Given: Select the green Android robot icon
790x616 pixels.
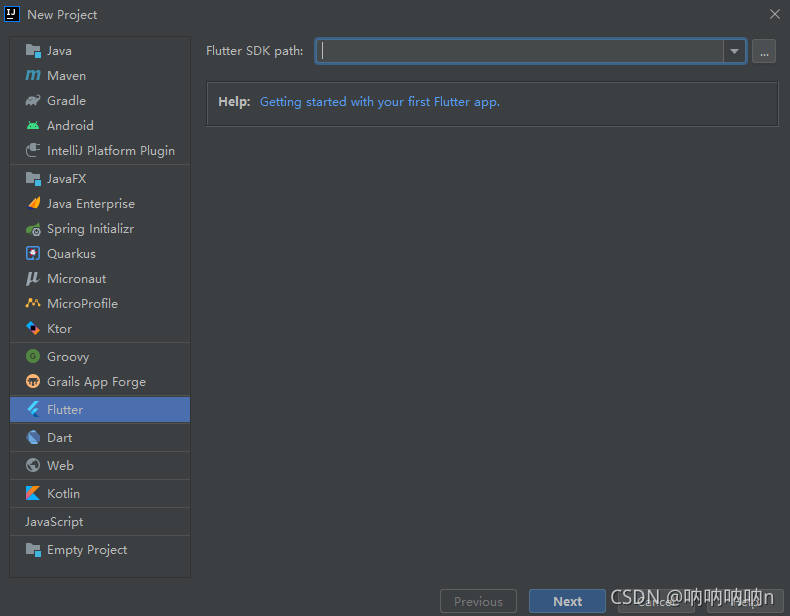Looking at the screenshot, I should pos(33,125).
